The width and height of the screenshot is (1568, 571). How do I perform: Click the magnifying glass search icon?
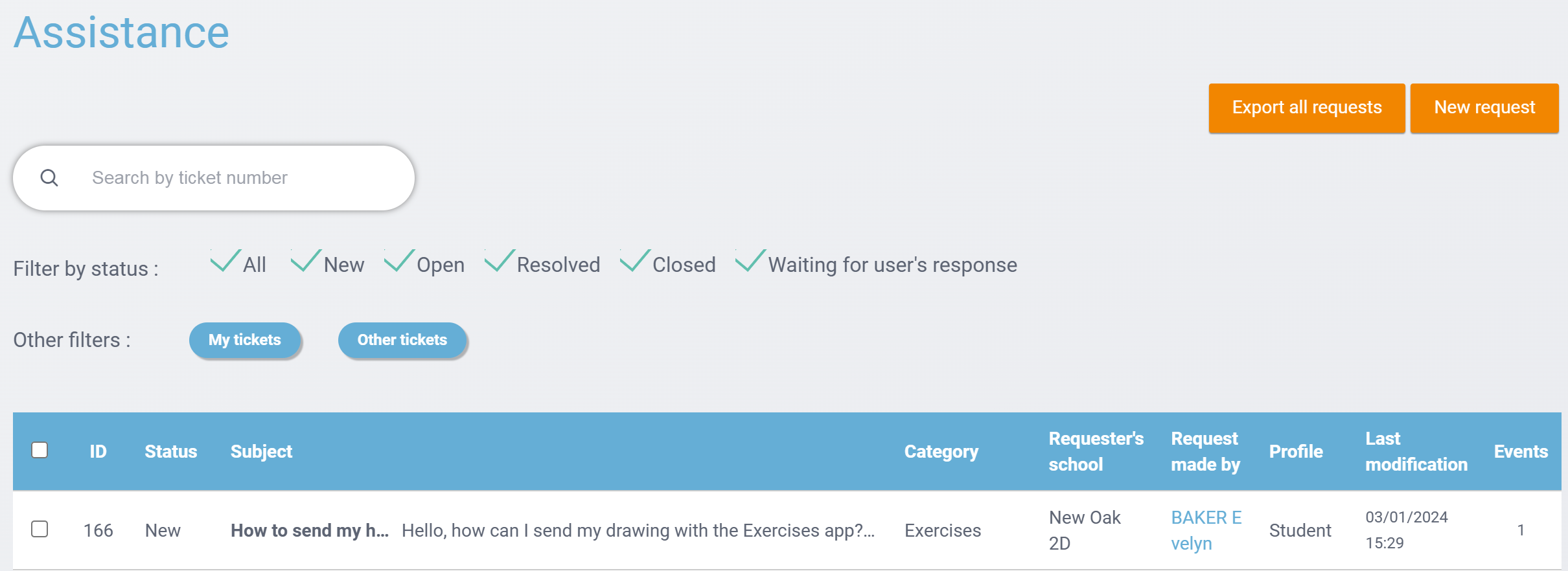[49, 177]
